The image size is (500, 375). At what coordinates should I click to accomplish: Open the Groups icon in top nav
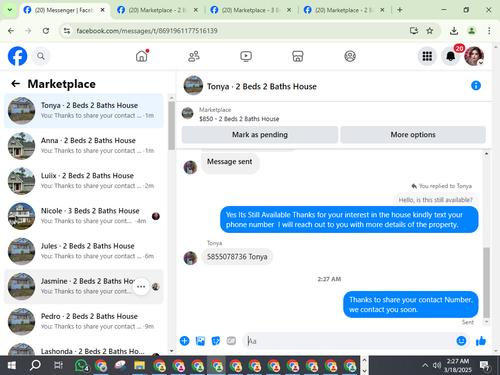[x=350, y=56]
